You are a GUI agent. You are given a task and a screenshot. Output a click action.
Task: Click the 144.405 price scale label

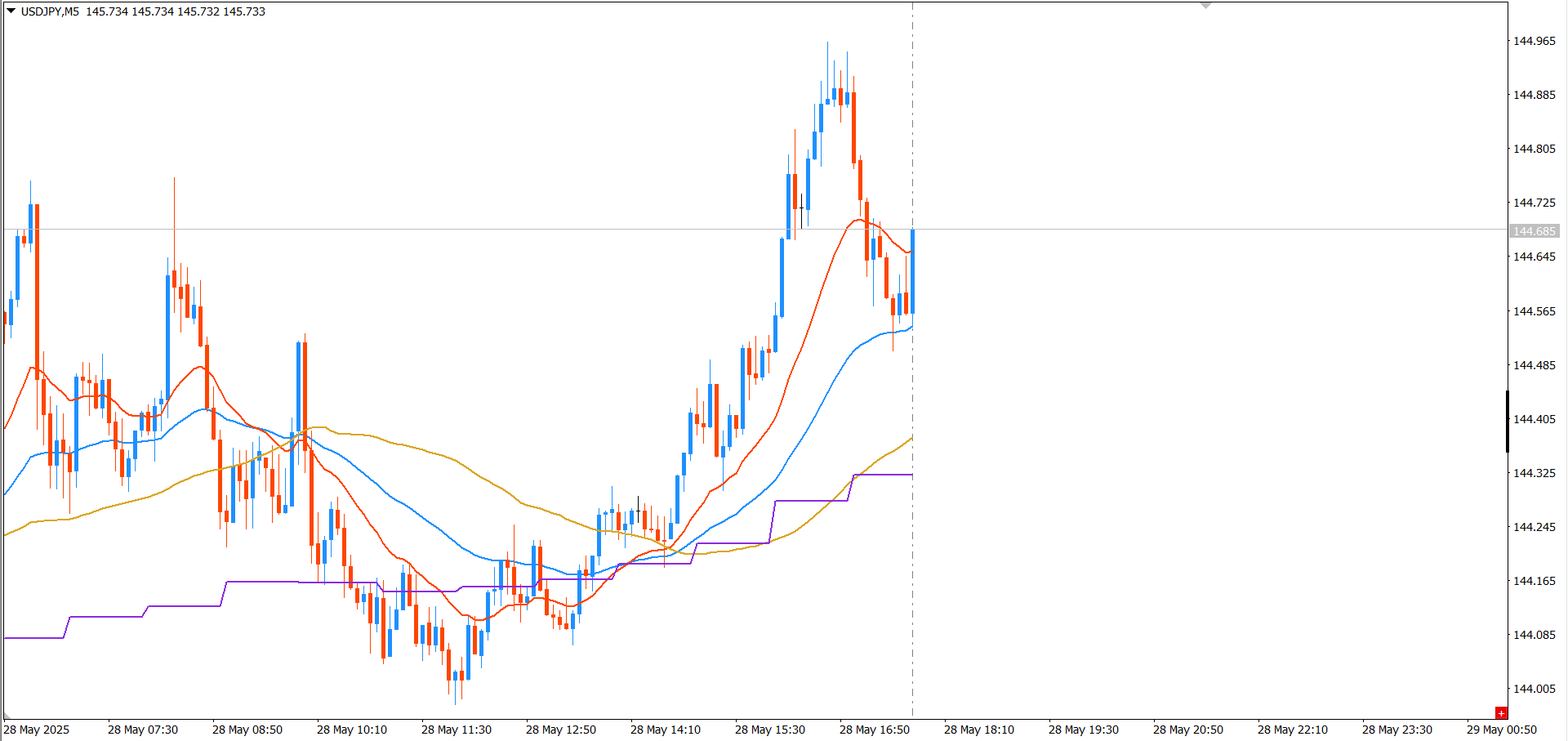coord(1535,419)
